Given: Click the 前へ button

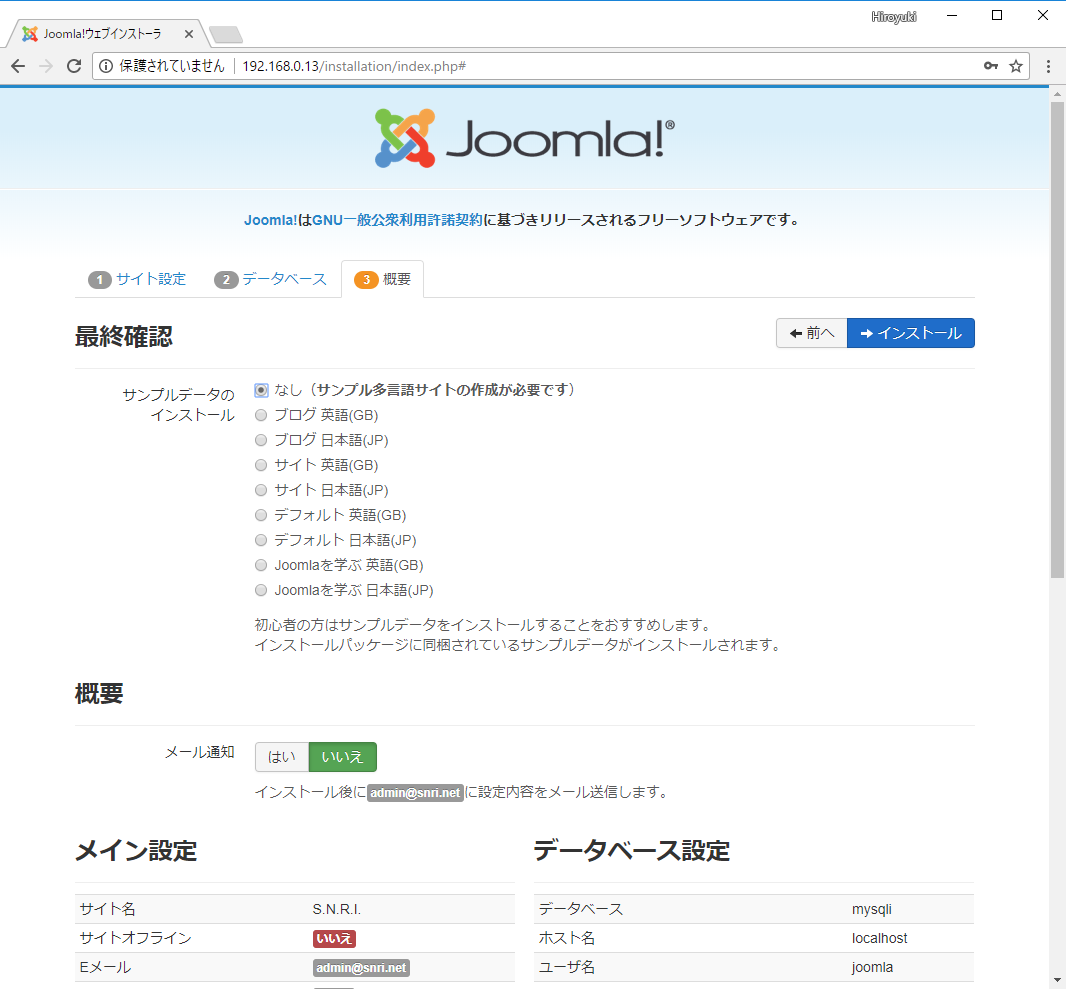Looking at the screenshot, I should [x=812, y=333].
